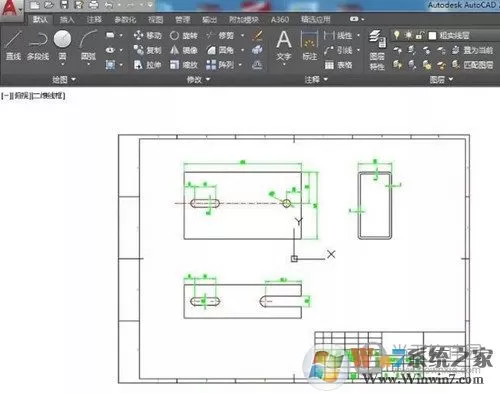Switch to the 管理 (Manage) ribbon tab
Image resolution: width=500 pixels, height=393 pixels.
pyautogui.click(x=183, y=20)
